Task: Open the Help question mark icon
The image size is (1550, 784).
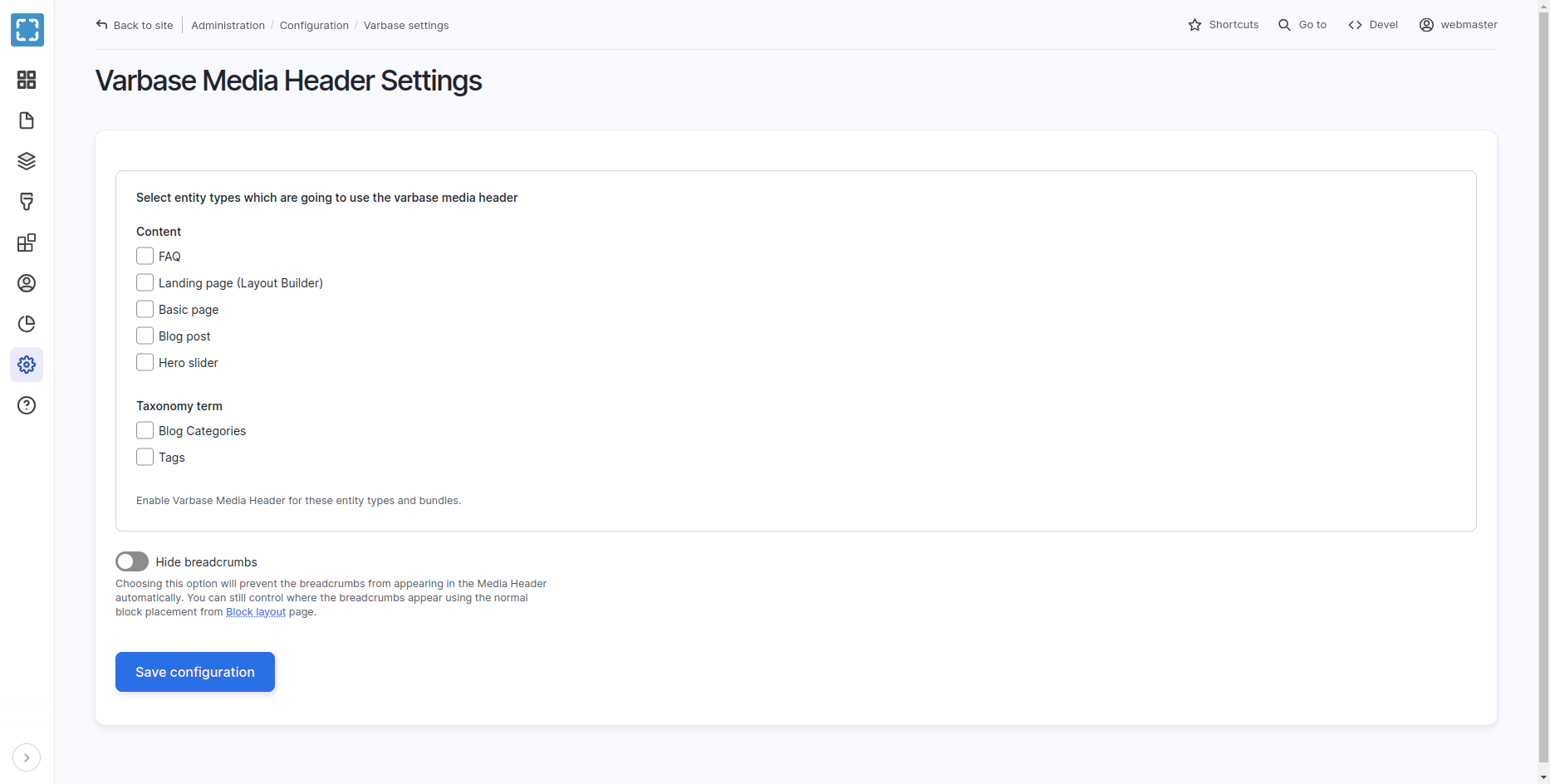Action: coord(27,405)
